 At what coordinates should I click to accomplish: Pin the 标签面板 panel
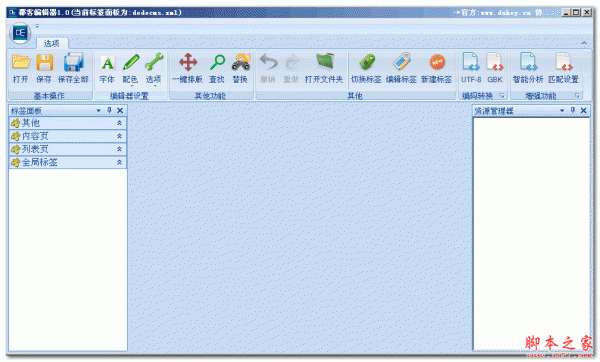pyautogui.click(x=109, y=111)
